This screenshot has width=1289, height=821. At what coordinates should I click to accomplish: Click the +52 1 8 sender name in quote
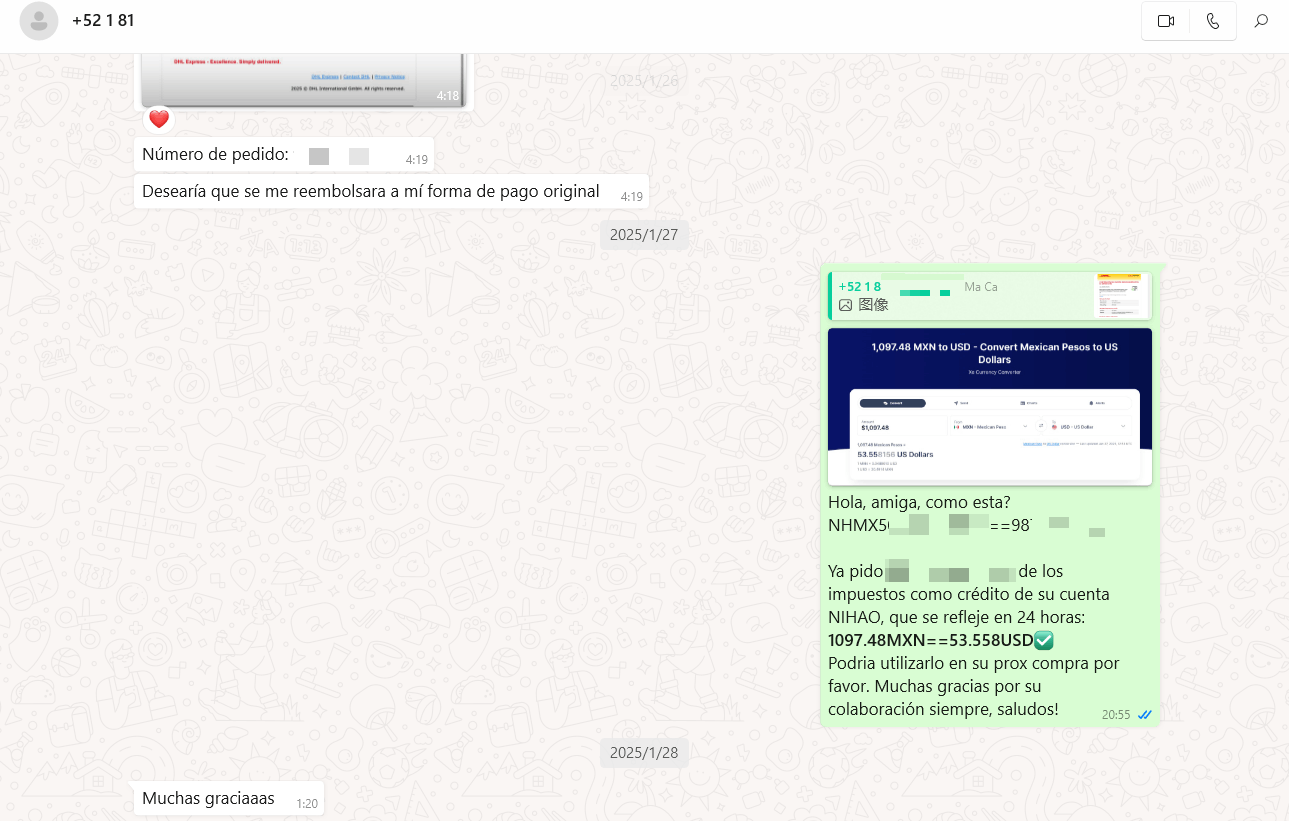[860, 287]
